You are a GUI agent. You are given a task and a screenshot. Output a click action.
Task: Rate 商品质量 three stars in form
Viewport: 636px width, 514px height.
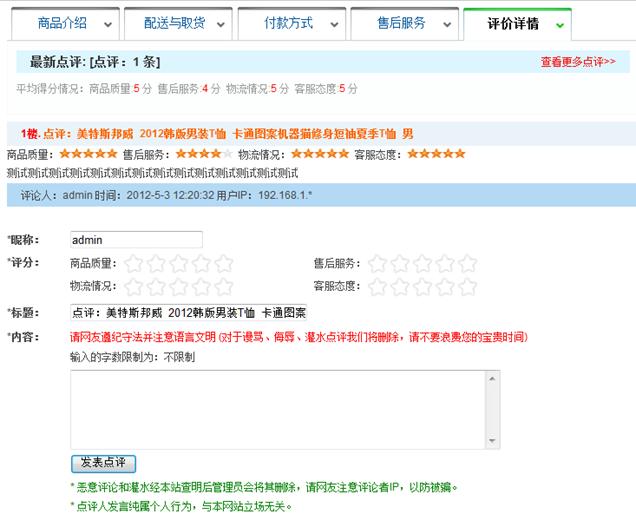[179, 264]
